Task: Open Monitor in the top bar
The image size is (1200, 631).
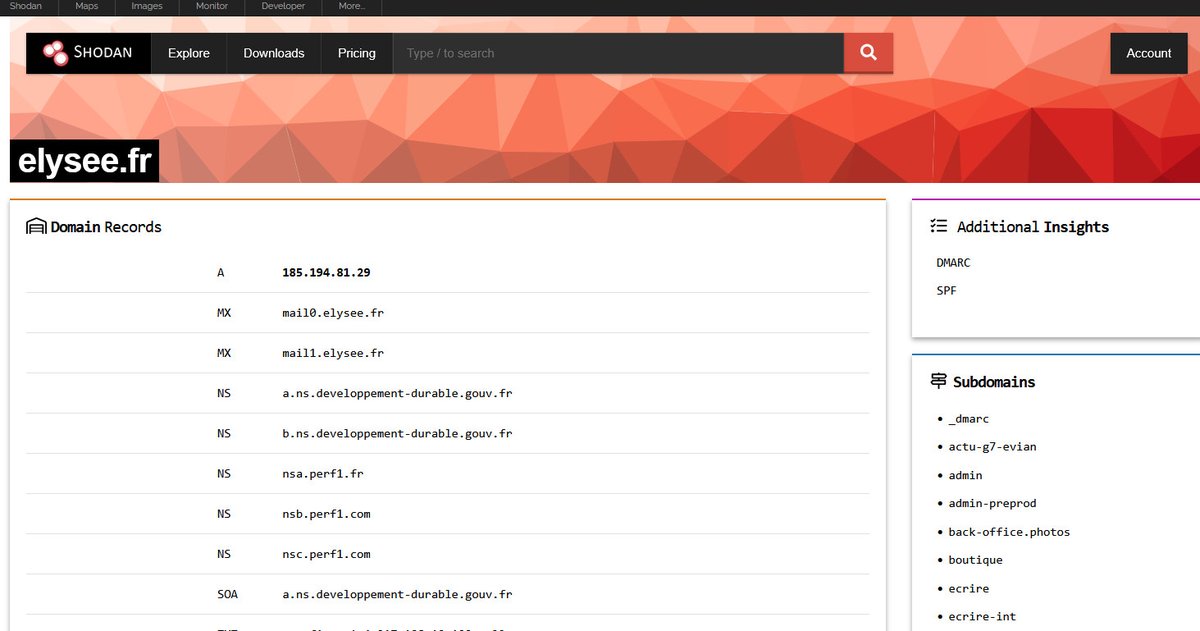Action: tap(212, 6)
